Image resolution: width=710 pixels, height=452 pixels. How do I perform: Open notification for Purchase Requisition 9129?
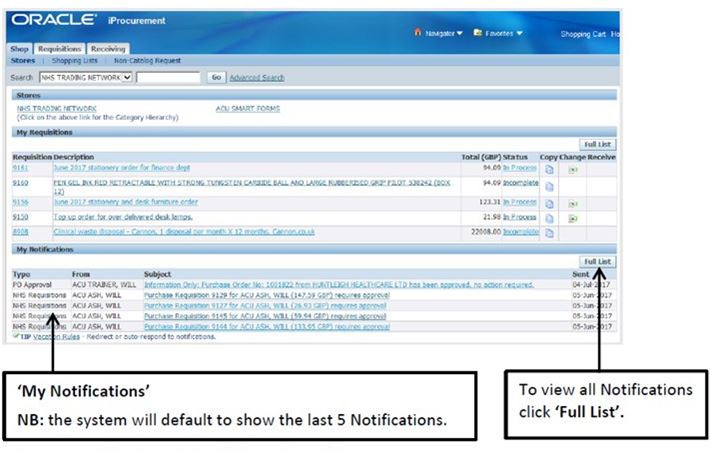(267, 295)
